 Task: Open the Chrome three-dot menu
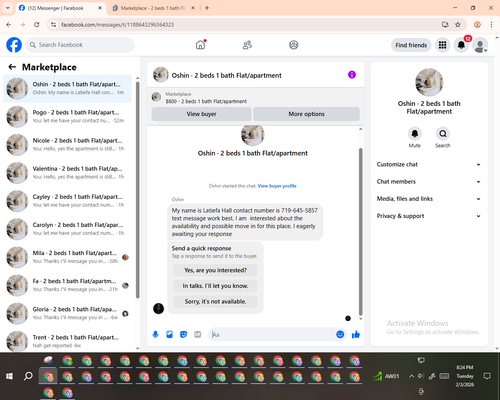491,24
